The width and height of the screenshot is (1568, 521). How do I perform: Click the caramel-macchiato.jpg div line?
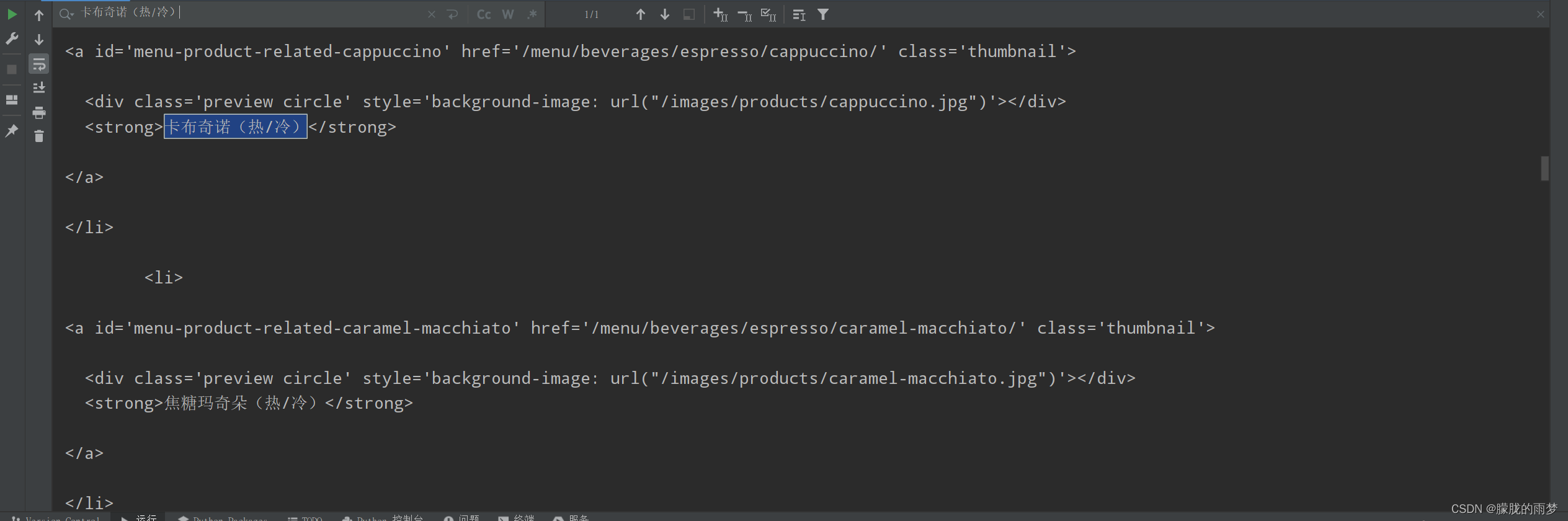(610, 378)
